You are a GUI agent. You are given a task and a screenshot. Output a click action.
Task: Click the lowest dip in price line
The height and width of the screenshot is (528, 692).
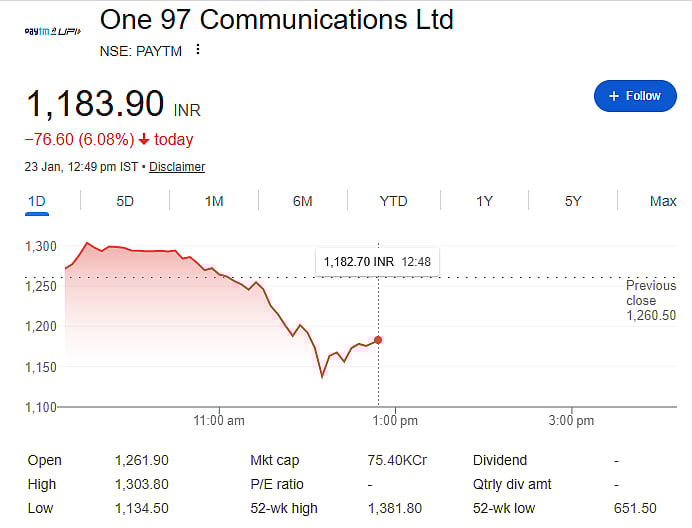click(322, 377)
